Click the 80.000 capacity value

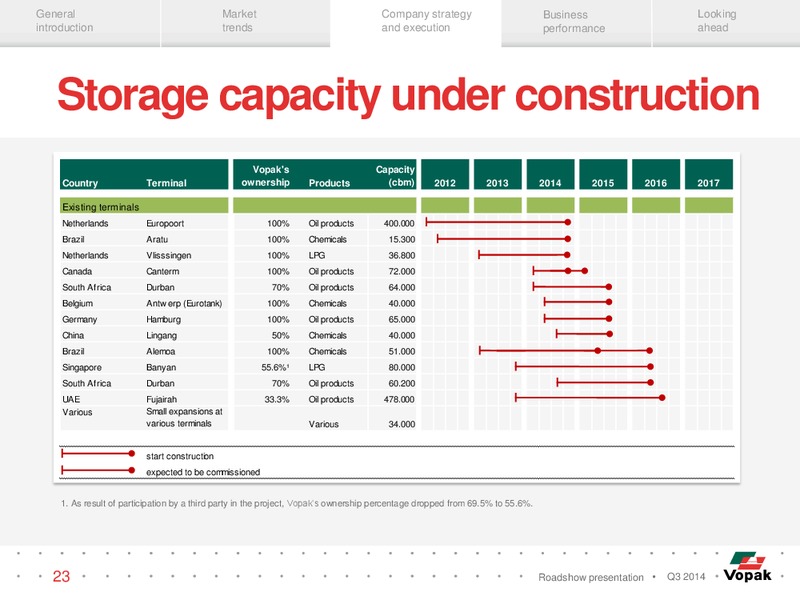coord(402,367)
